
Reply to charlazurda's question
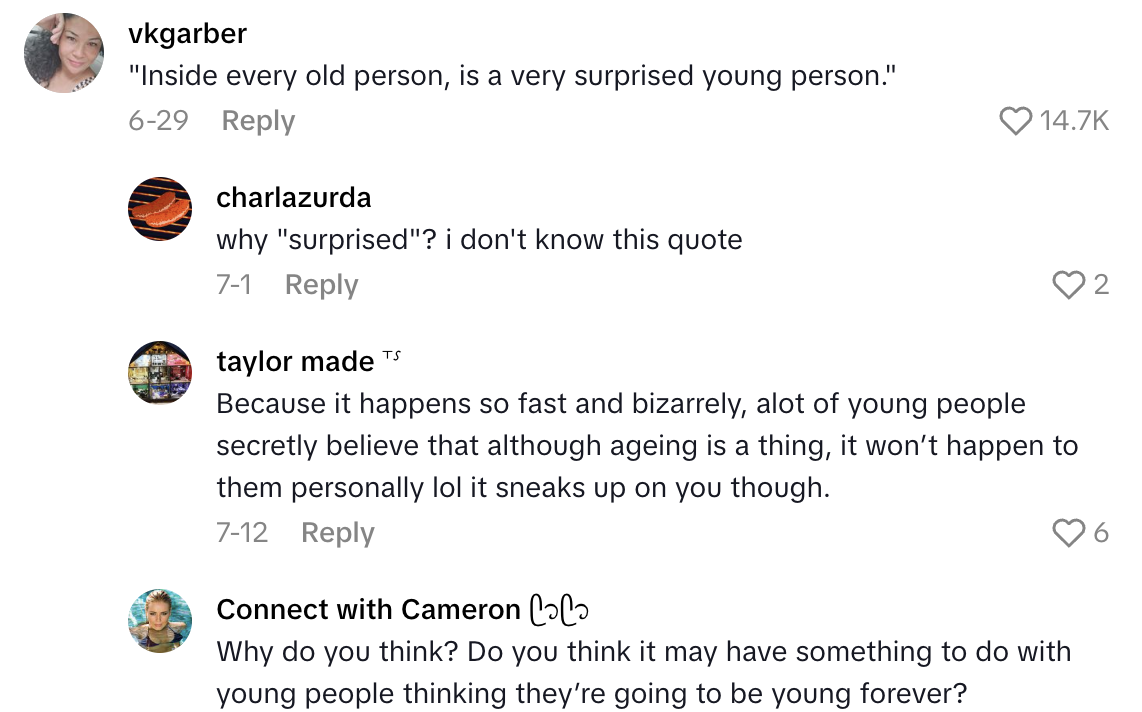point(321,284)
